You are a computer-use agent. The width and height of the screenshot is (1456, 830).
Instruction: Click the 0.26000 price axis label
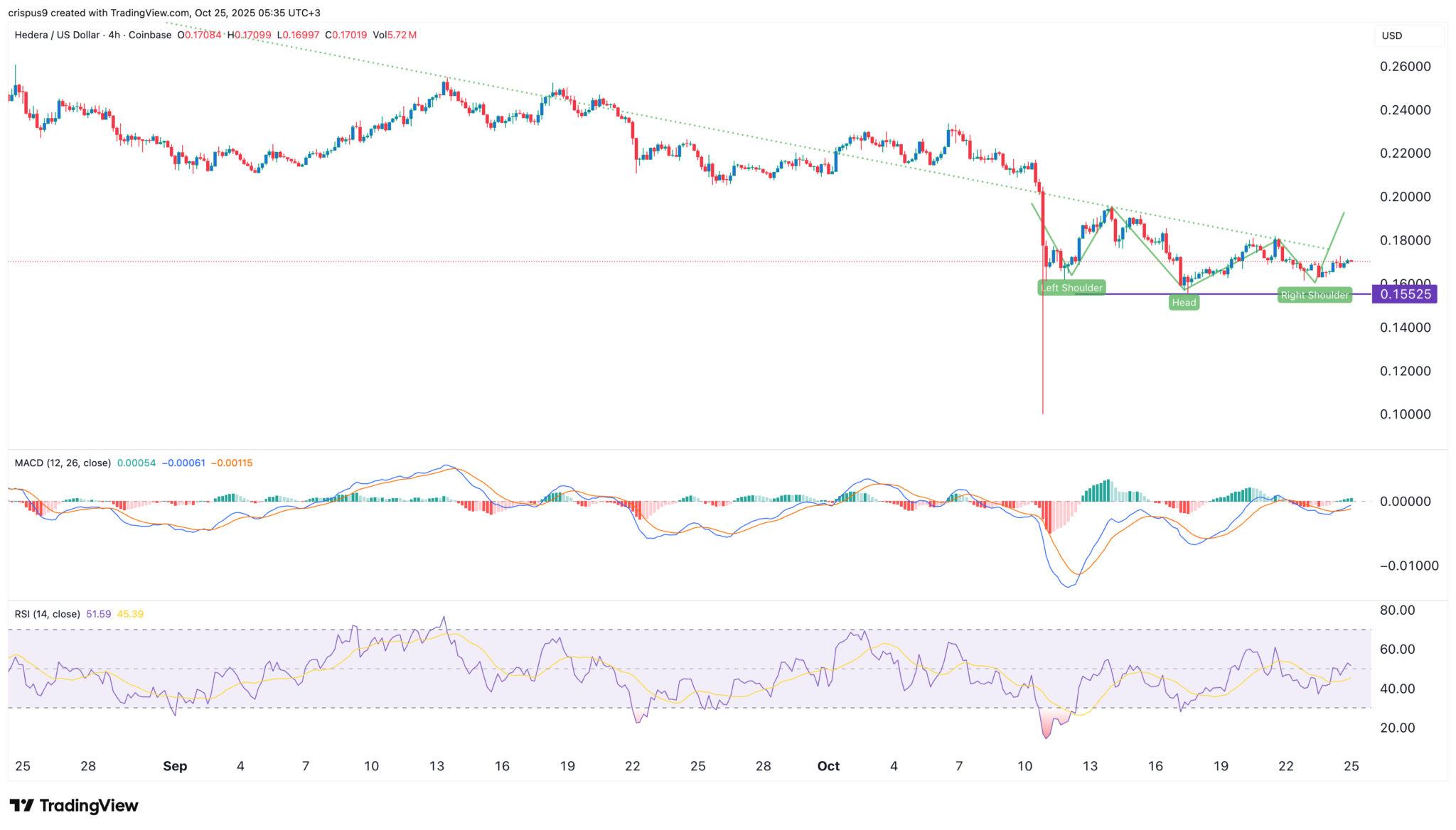coord(1405,67)
